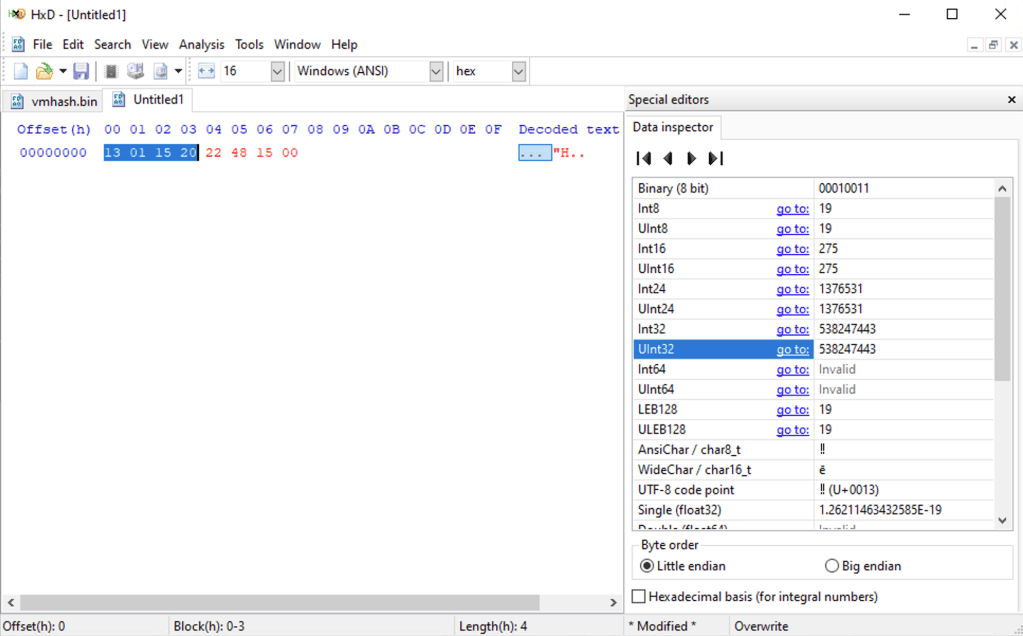Click the Open disk icon
The width and height of the screenshot is (1023, 636).
[135, 71]
